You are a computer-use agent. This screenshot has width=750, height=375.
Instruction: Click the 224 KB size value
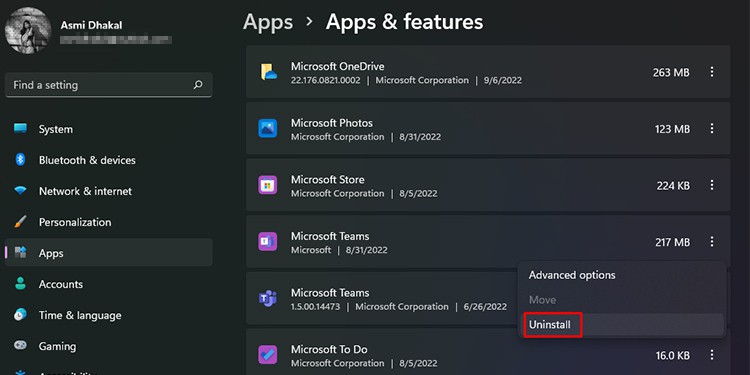pyautogui.click(x=673, y=186)
